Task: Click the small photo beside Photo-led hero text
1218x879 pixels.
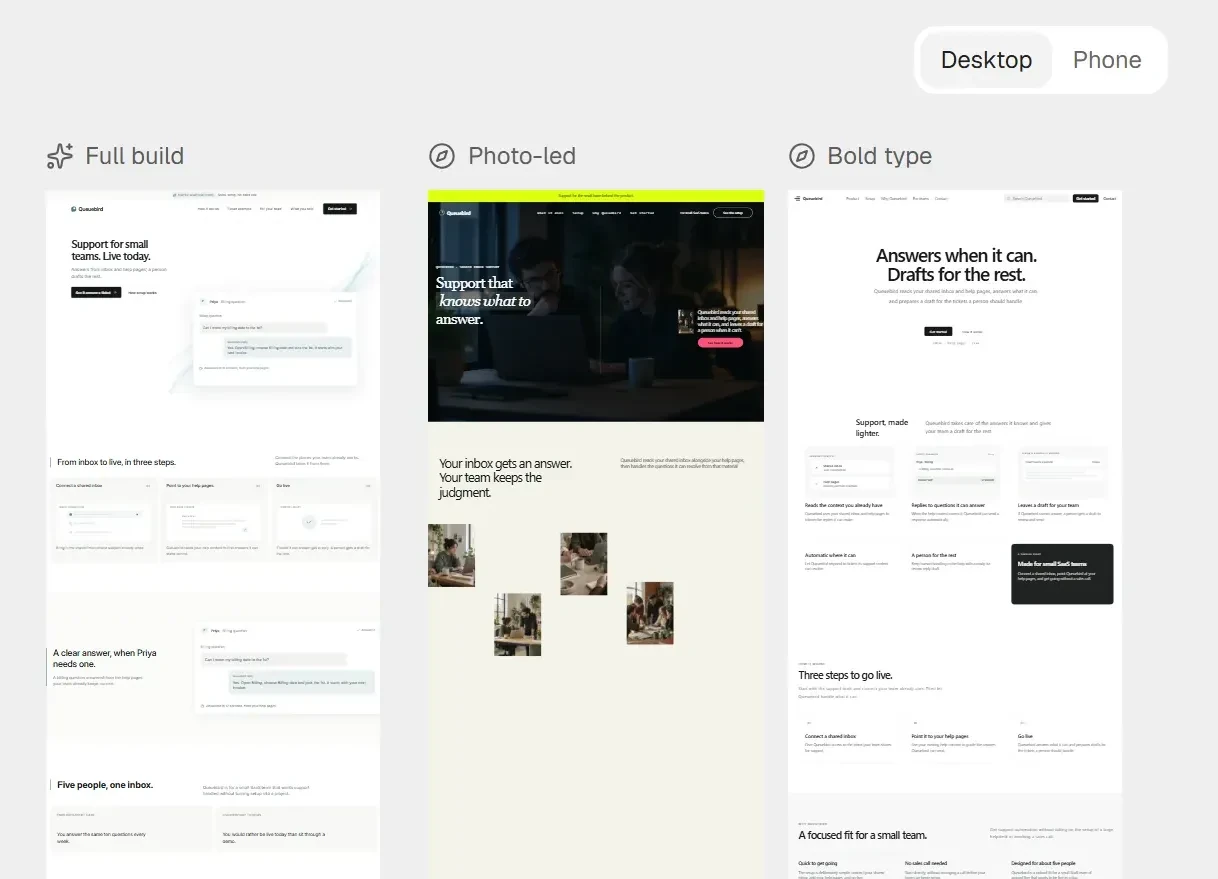Action: 686,321
